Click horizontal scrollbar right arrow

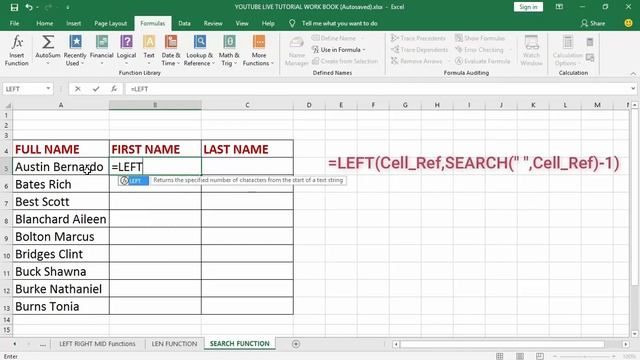pyautogui.click(x=626, y=344)
